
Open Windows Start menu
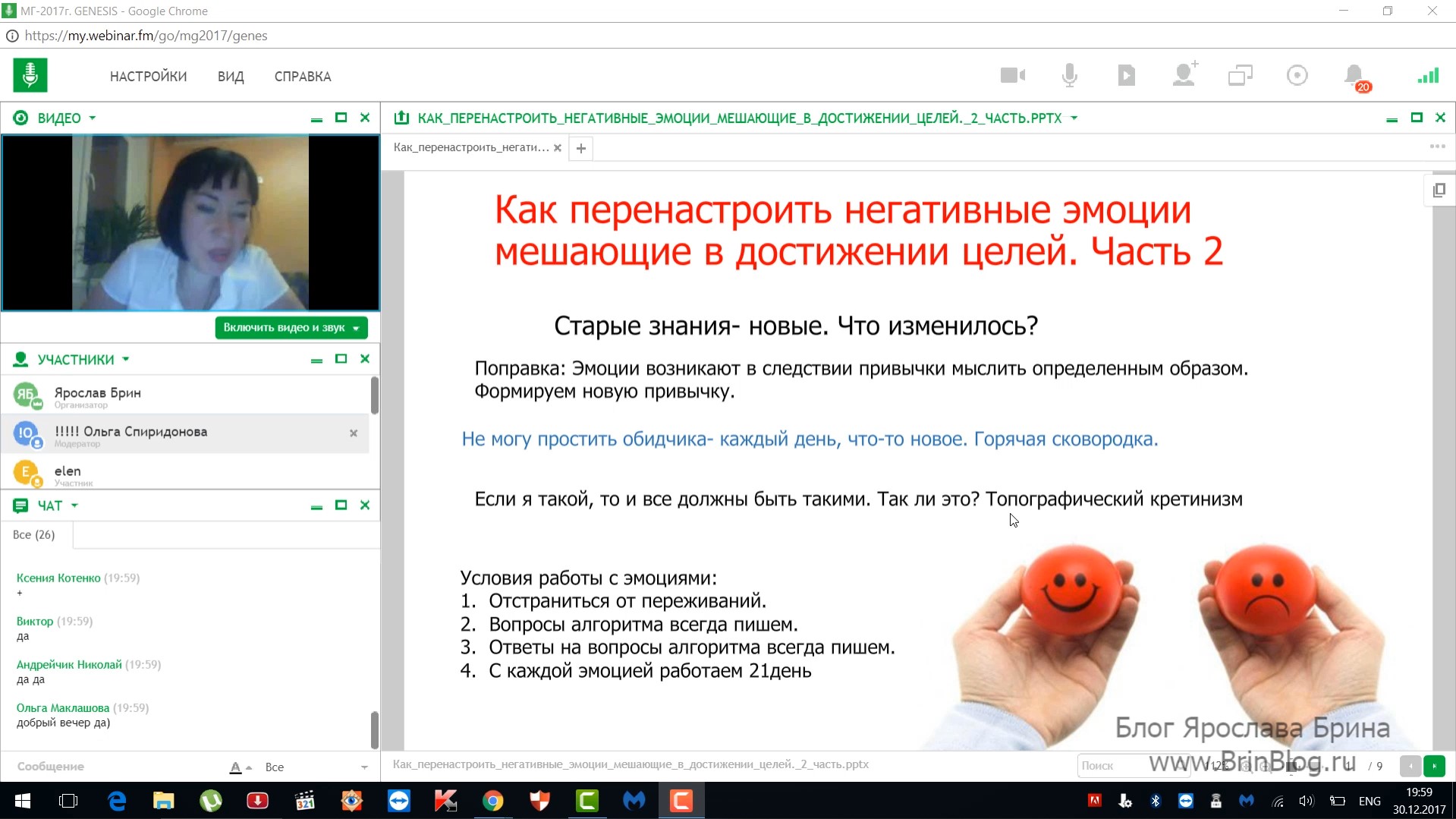(x=23, y=801)
